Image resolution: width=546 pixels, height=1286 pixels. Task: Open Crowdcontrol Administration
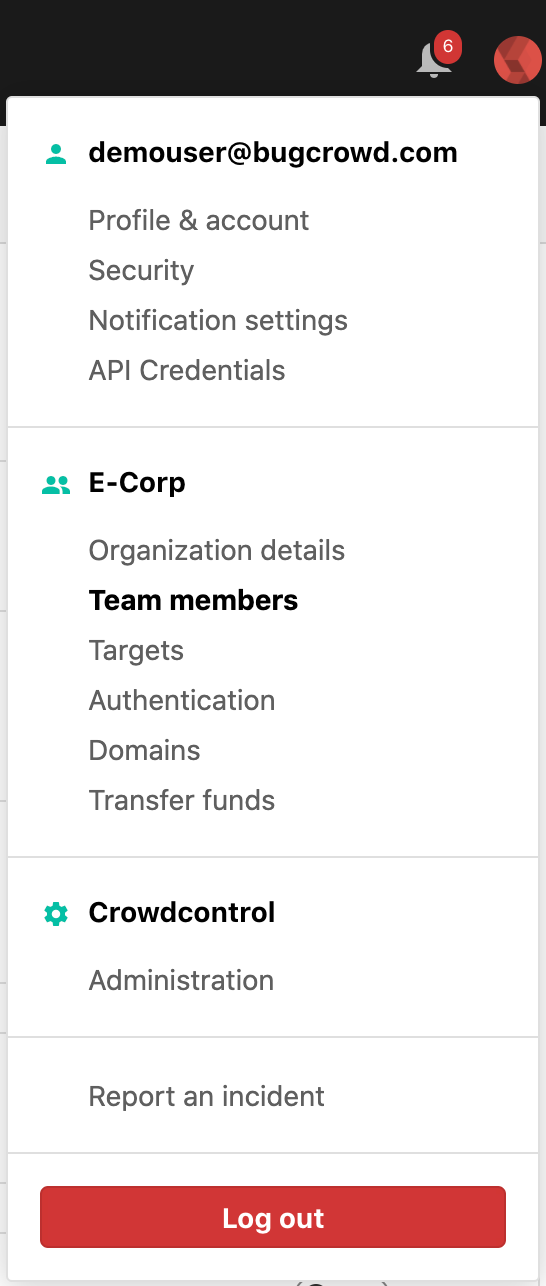click(x=181, y=981)
